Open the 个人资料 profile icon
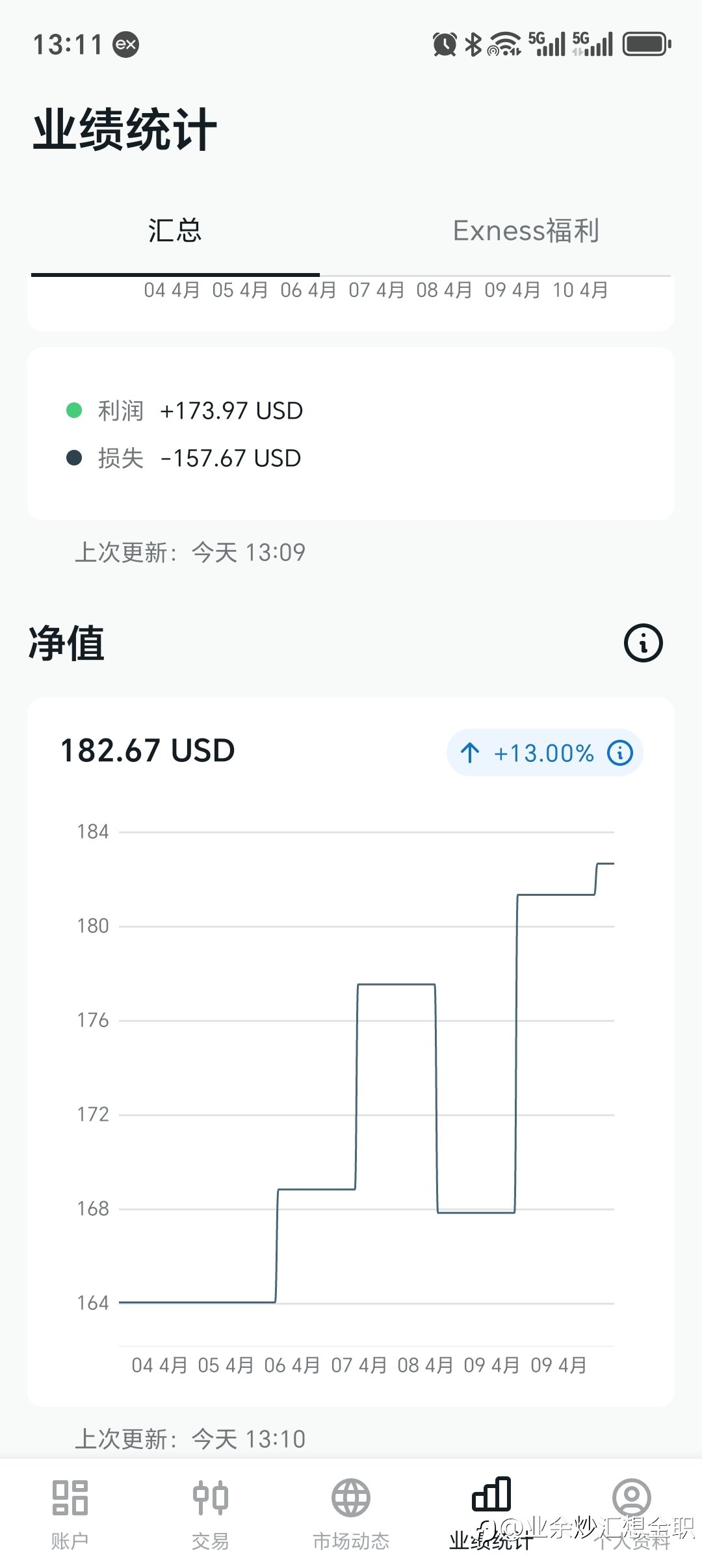Image resolution: width=702 pixels, height=1568 pixels. (x=632, y=1497)
